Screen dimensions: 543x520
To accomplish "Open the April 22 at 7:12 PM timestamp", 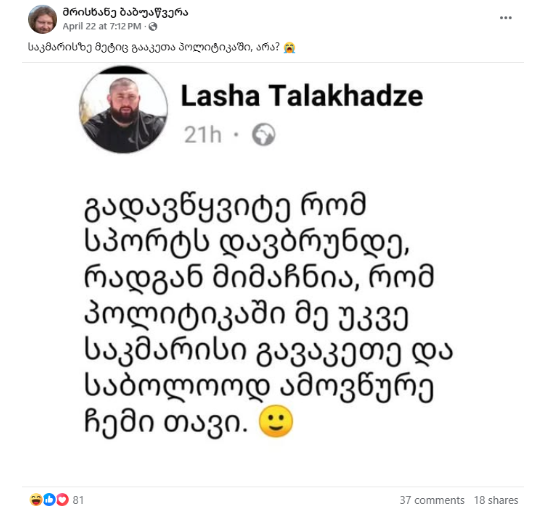I will click(x=102, y=26).
